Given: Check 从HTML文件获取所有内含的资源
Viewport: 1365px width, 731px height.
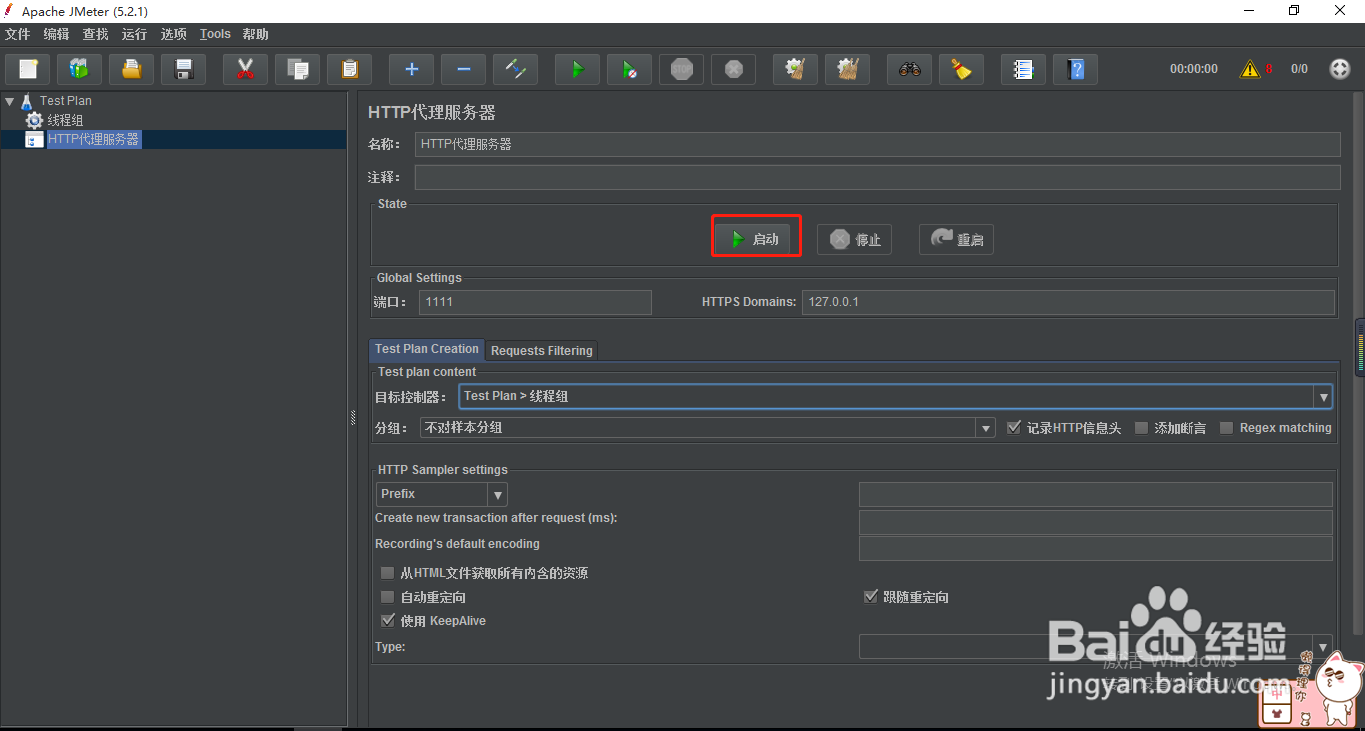Looking at the screenshot, I should 388,573.
